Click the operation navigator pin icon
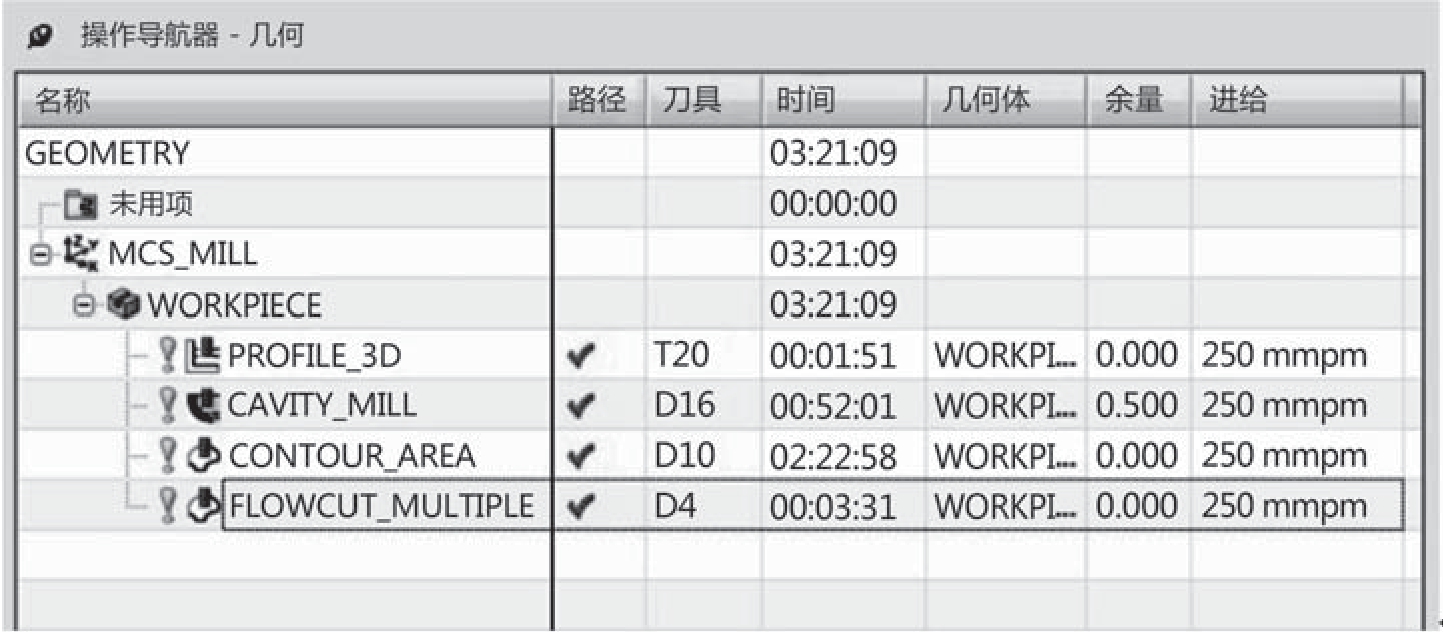 tap(41, 37)
